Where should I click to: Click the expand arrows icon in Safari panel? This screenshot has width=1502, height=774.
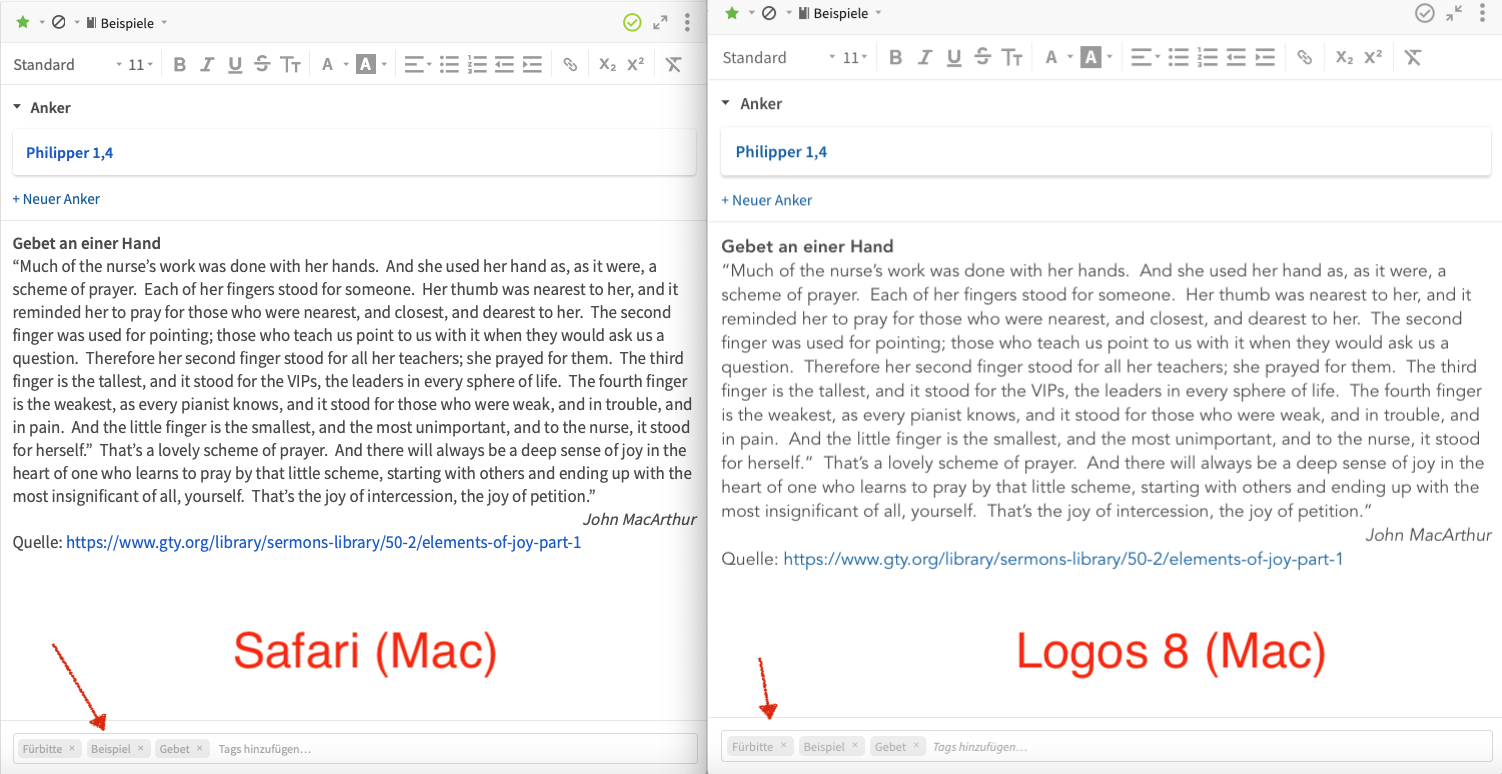660,22
